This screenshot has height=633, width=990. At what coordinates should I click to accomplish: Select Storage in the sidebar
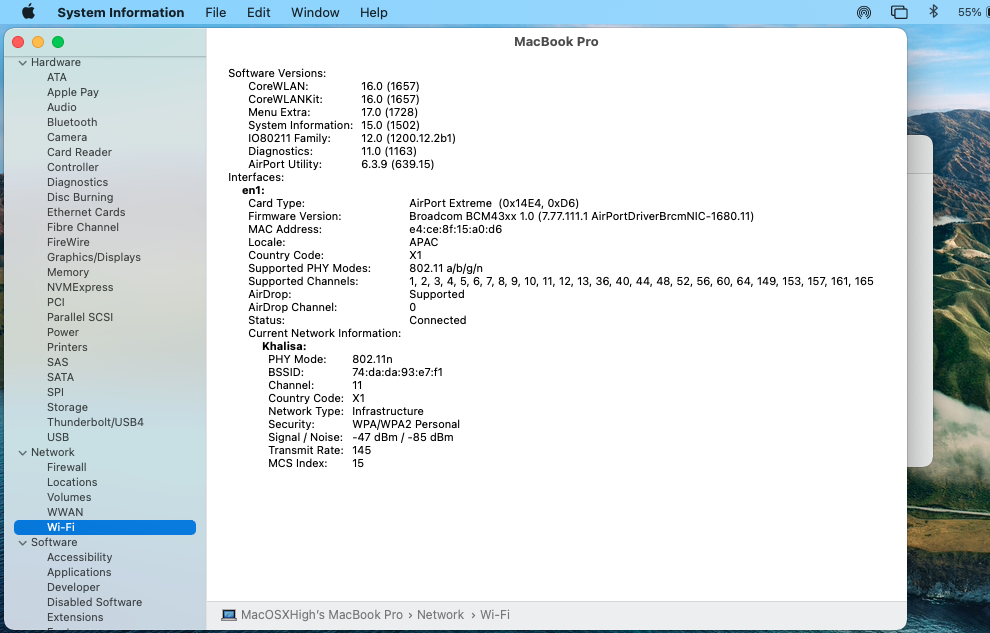[67, 408]
